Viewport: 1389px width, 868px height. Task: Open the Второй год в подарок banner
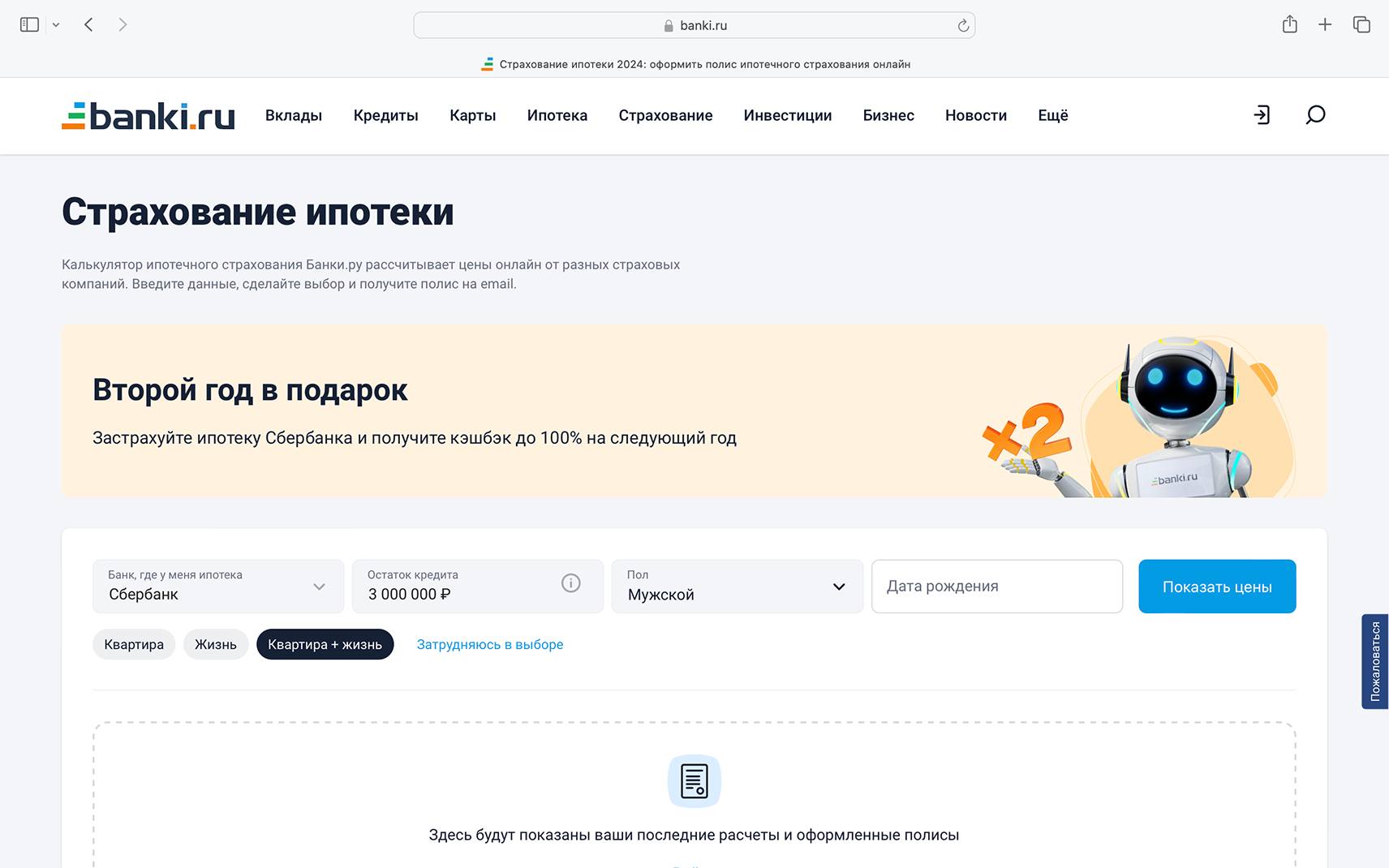[x=694, y=411]
